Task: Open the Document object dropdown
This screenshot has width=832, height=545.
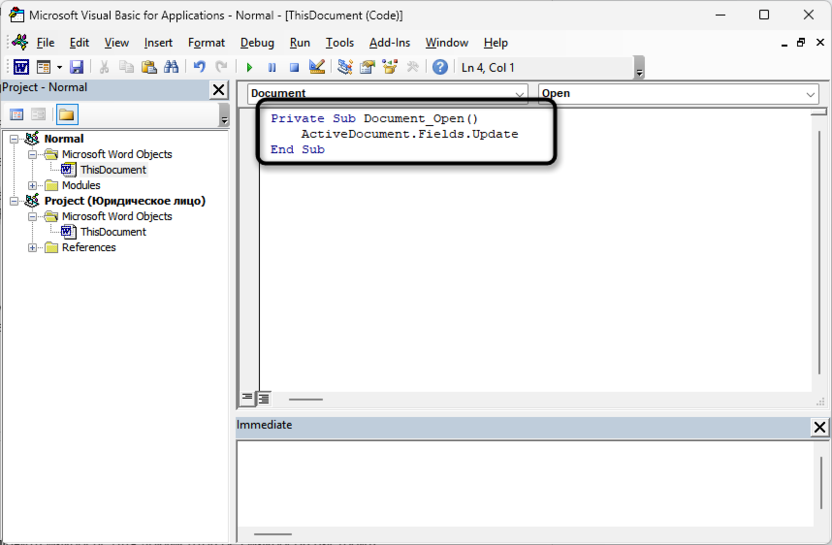Action: tap(519, 94)
